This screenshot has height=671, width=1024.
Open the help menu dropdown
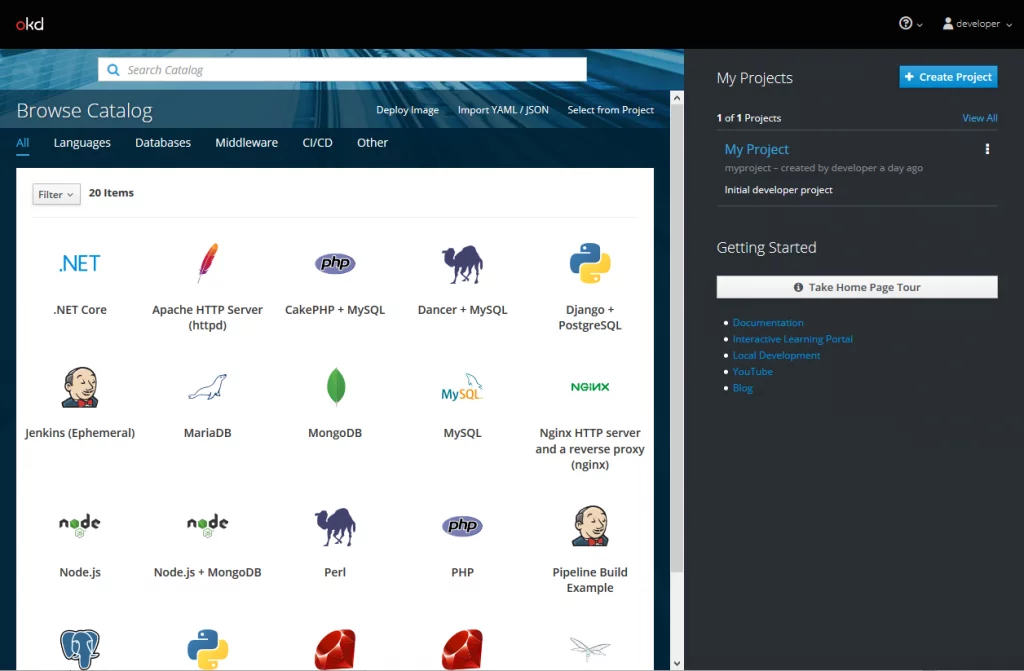[910, 24]
